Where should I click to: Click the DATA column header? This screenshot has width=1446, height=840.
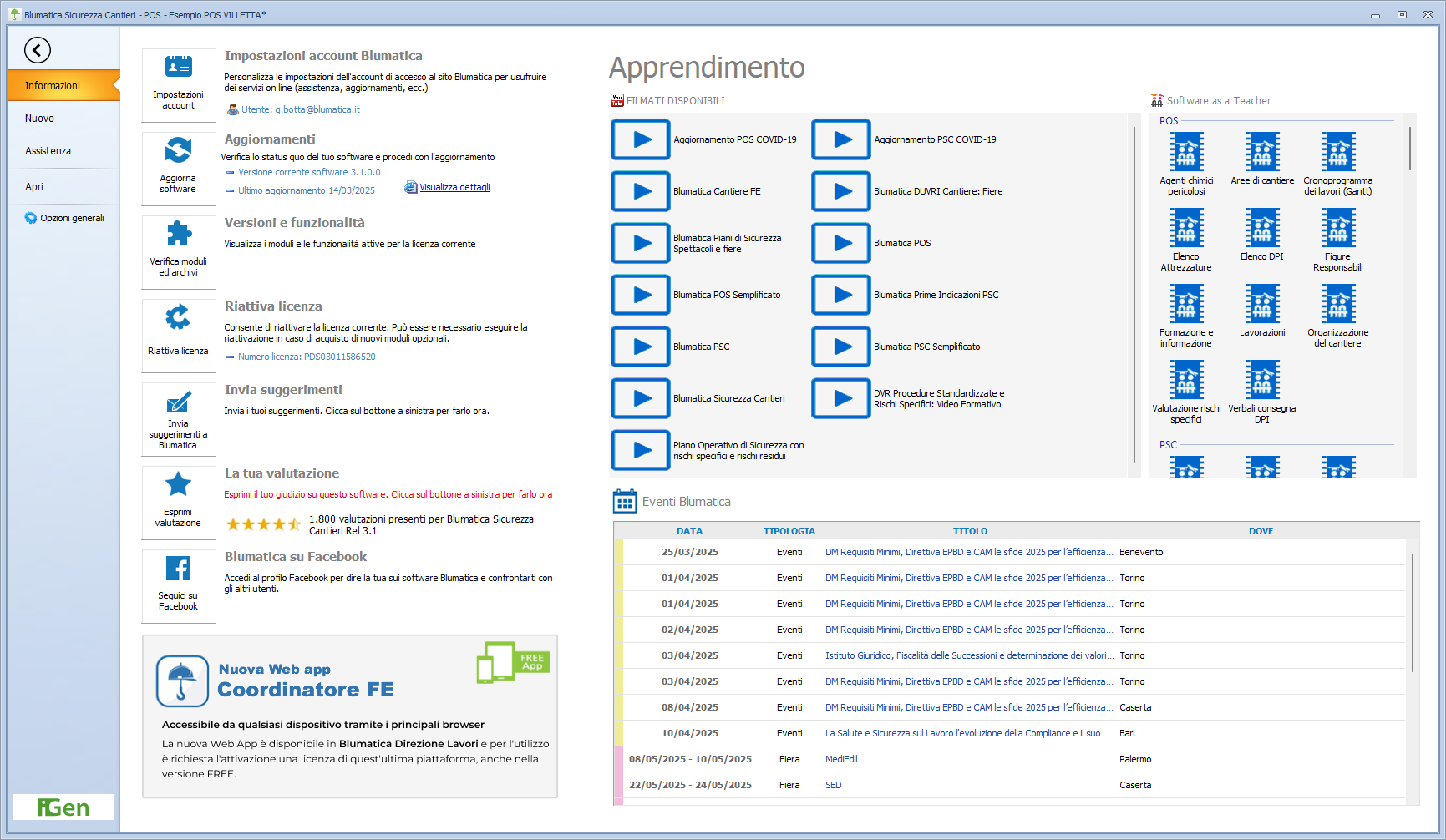[x=689, y=531]
